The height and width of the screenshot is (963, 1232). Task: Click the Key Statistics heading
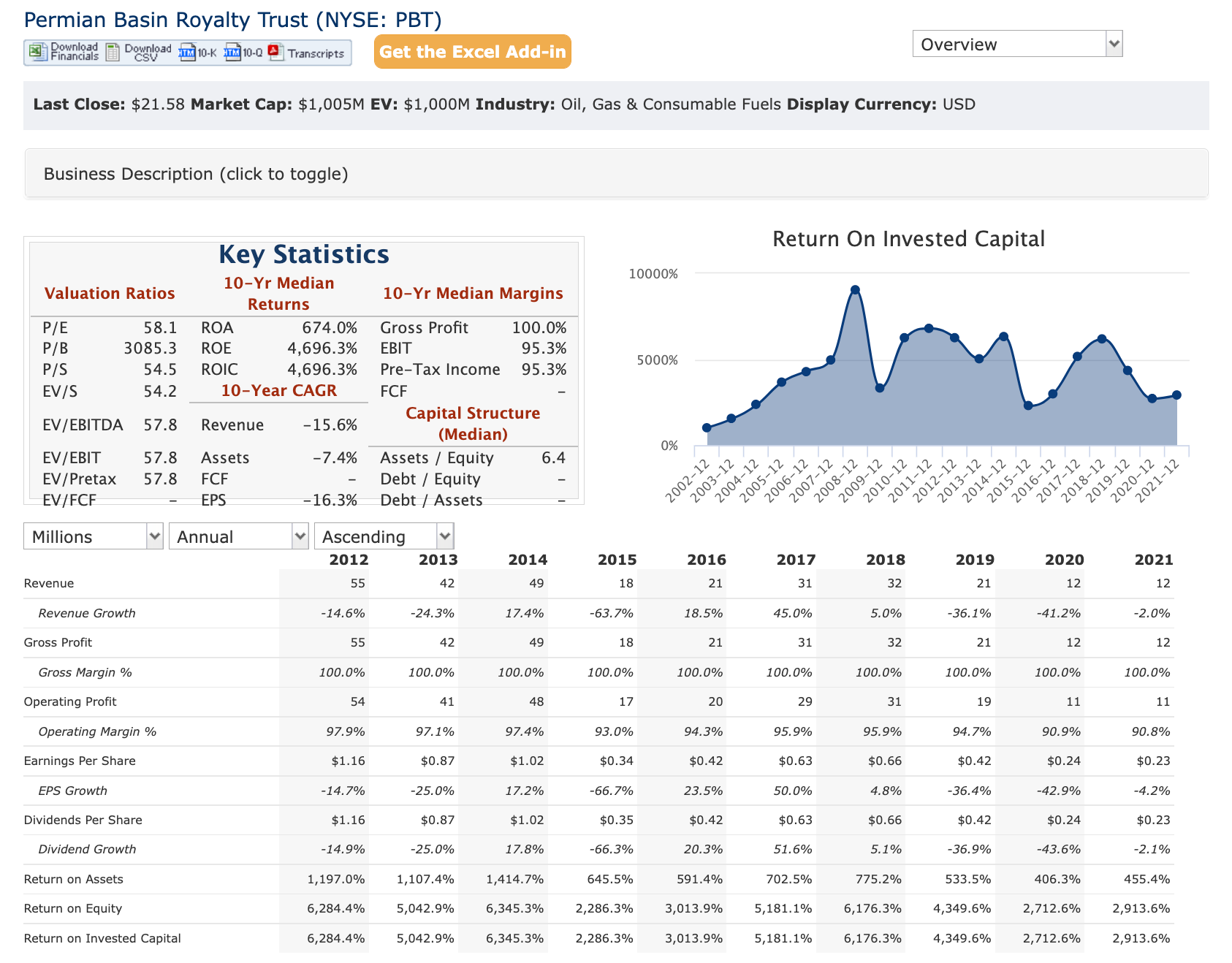pos(304,254)
